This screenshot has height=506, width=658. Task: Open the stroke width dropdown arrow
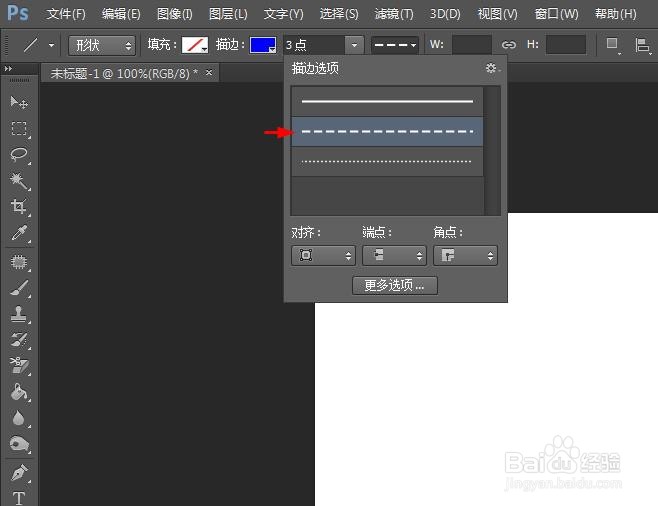(355, 44)
